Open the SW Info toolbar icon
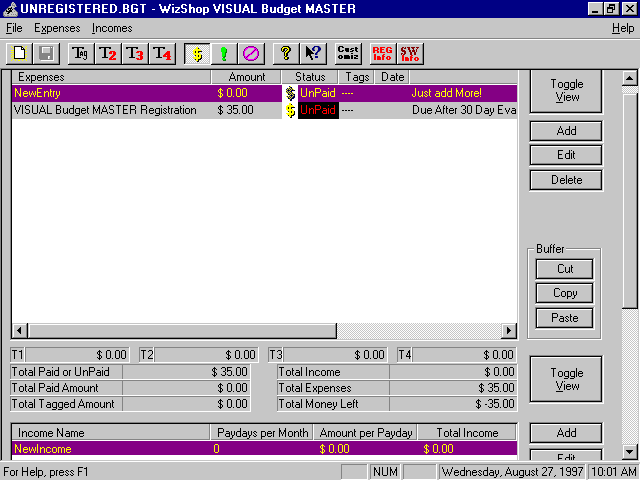This screenshot has width=640, height=480. tap(409, 53)
